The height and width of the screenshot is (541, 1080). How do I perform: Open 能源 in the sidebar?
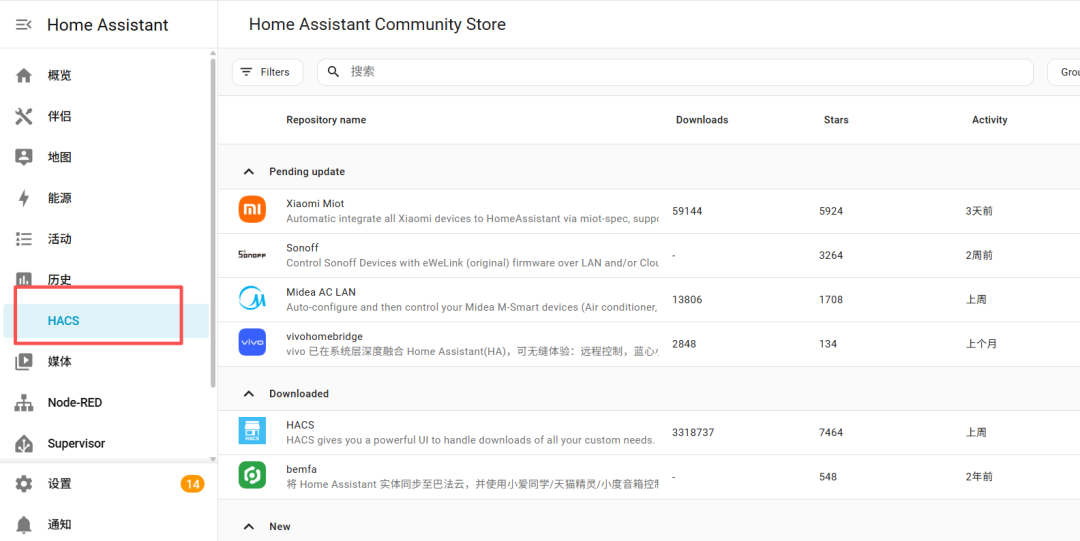click(106, 198)
